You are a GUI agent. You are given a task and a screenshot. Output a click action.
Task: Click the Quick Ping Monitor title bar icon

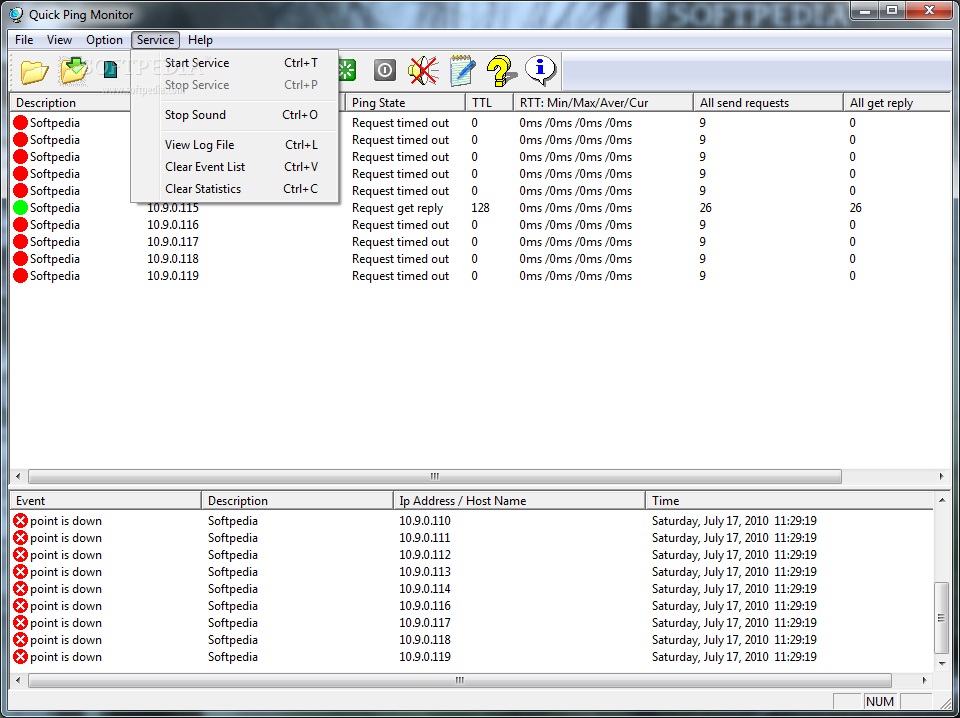click(17, 14)
